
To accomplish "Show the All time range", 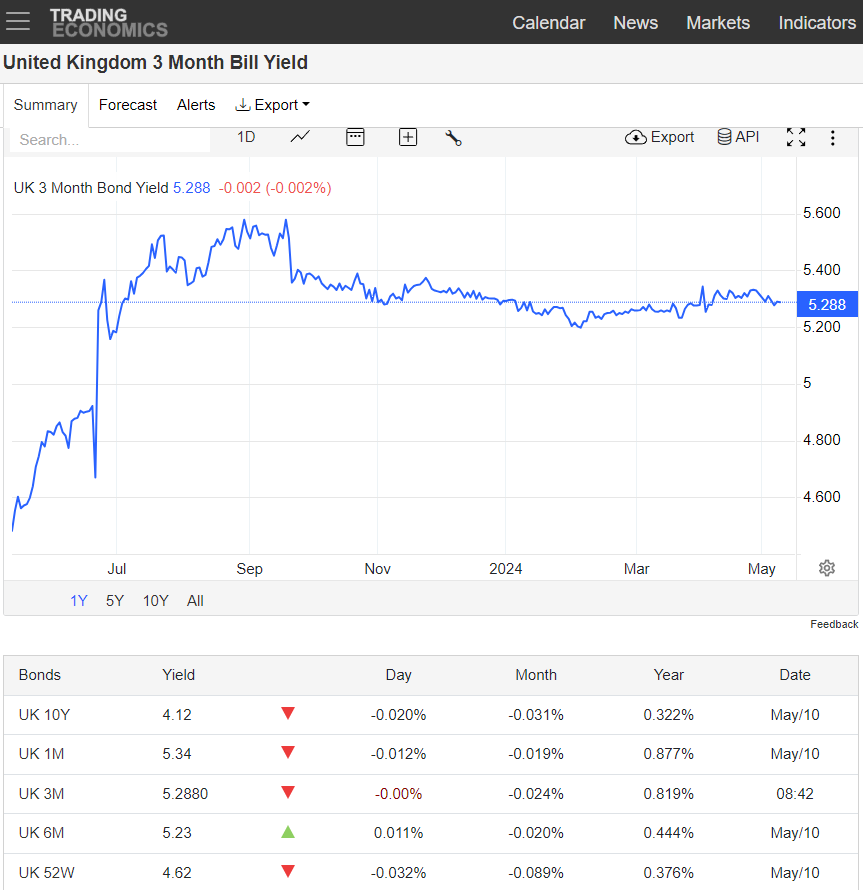I will click(195, 601).
